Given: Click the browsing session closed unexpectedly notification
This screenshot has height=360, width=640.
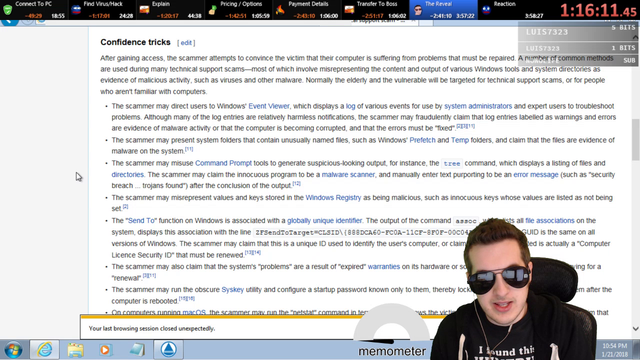Looking at the screenshot, I should [x=151, y=329].
